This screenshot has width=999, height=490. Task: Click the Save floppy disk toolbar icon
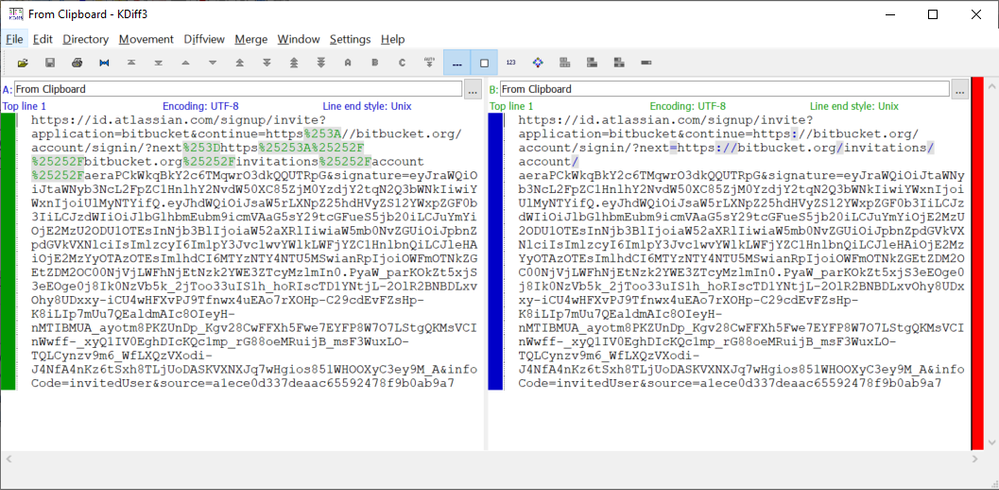point(50,63)
